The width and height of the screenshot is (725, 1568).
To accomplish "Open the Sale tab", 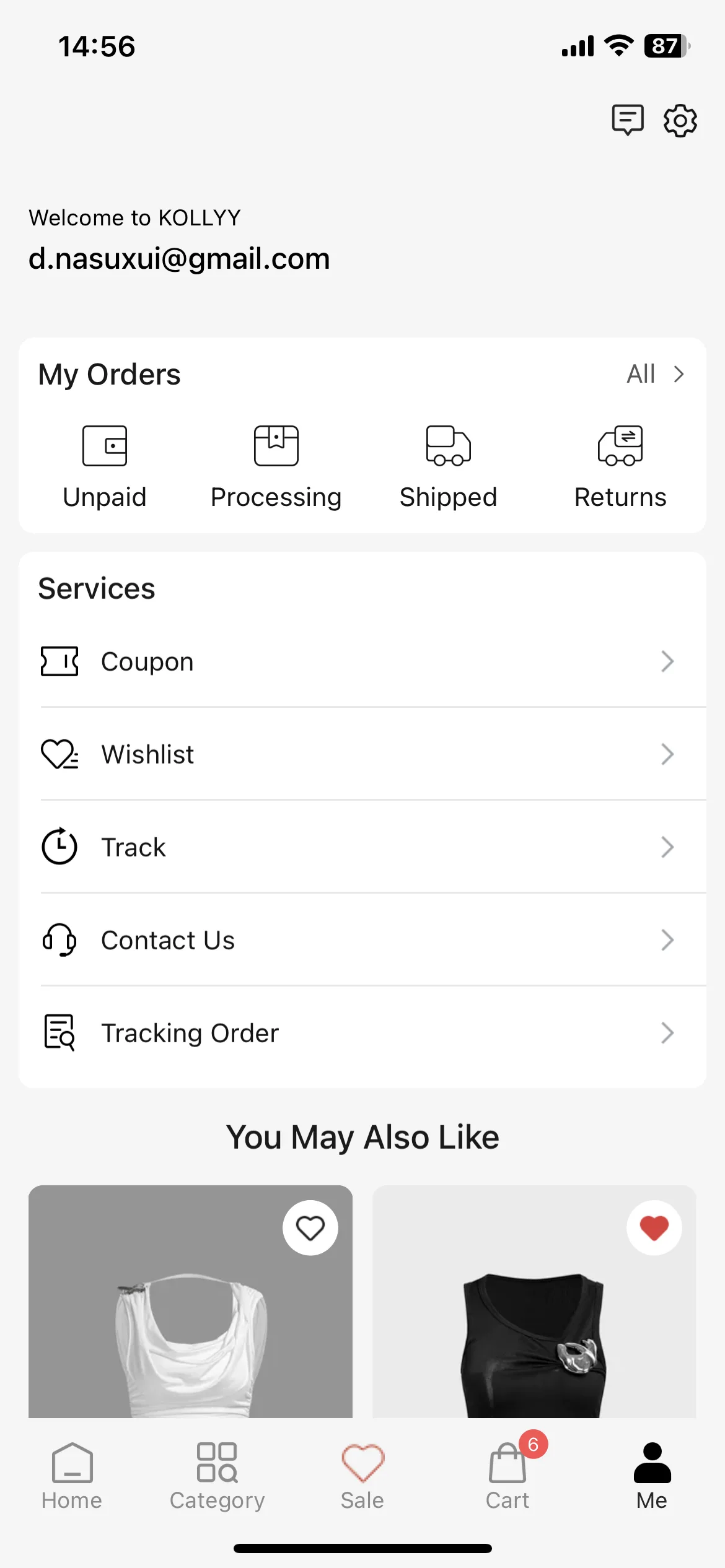I will (x=362, y=1476).
